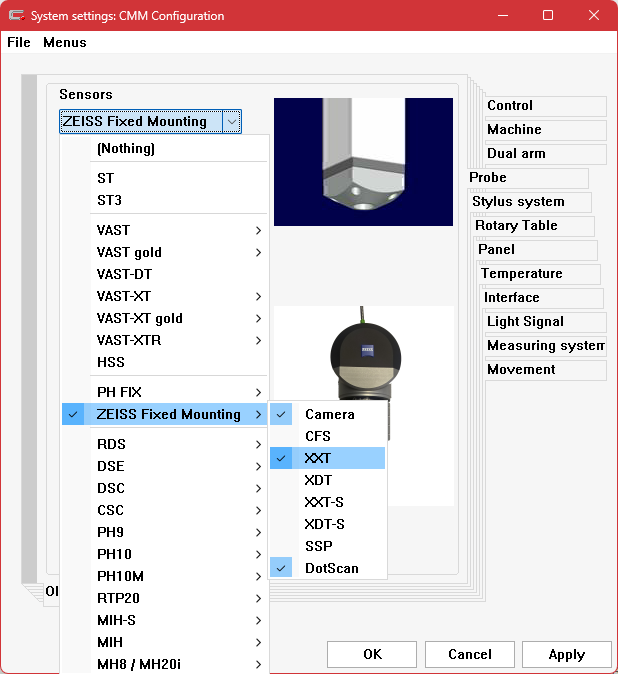Switch to the Stylus system tab
The width and height of the screenshot is (618, 674).
click(531, 202)
